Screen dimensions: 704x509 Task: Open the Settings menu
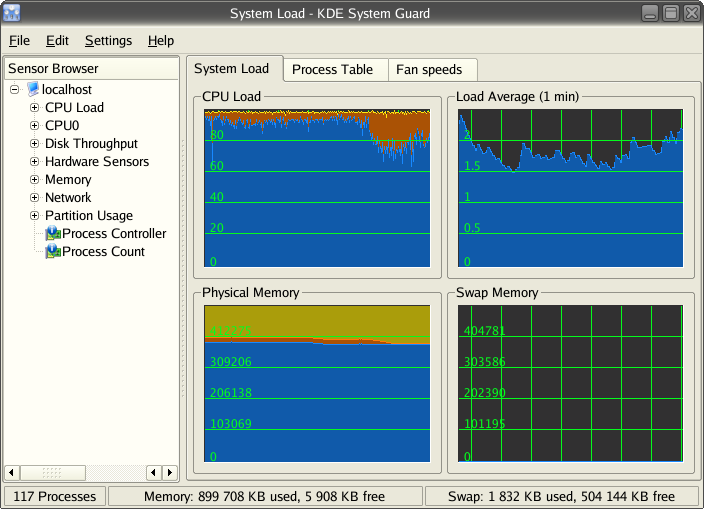108,41
